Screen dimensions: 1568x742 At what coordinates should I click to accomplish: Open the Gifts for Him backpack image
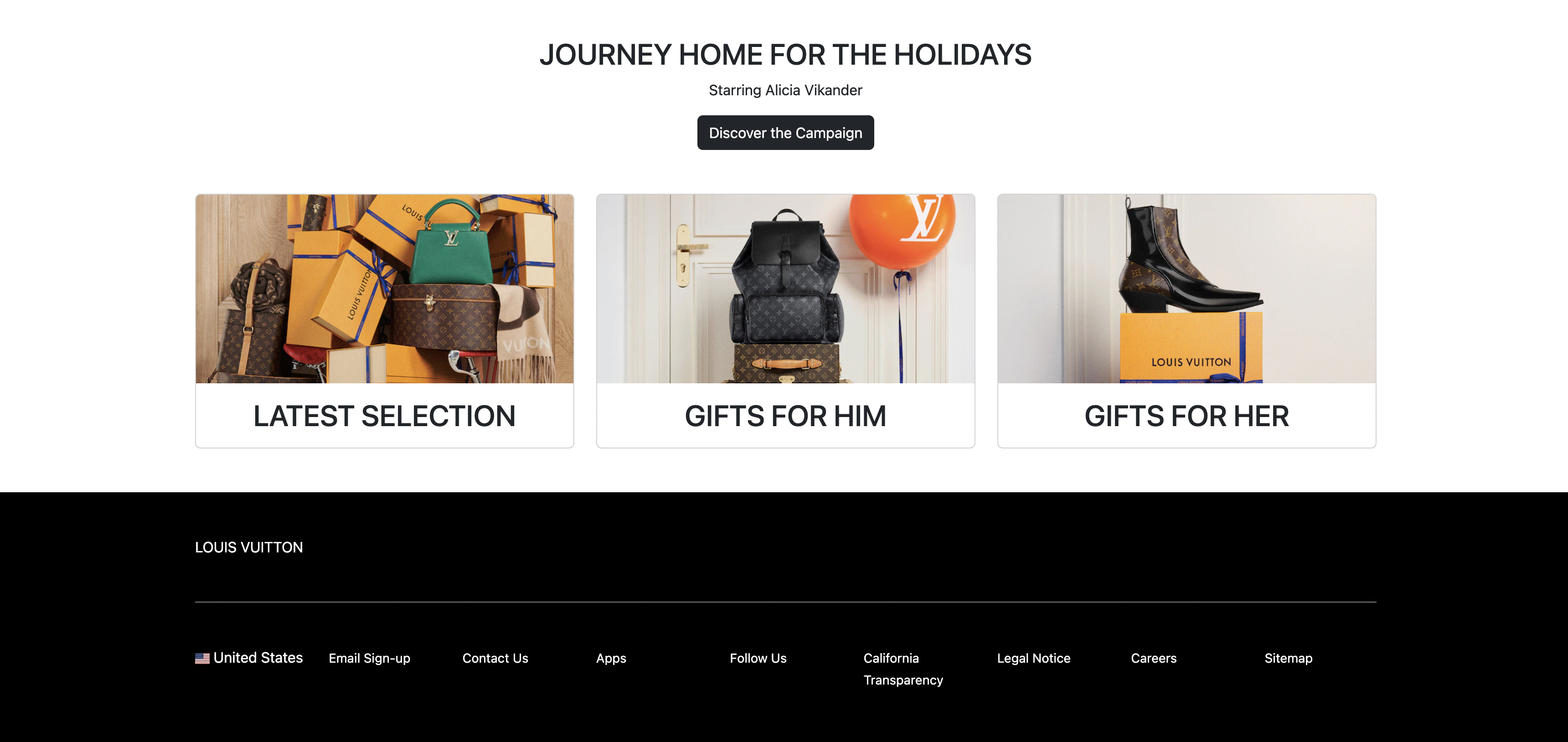pyautogui.click(x=785, y=289)
